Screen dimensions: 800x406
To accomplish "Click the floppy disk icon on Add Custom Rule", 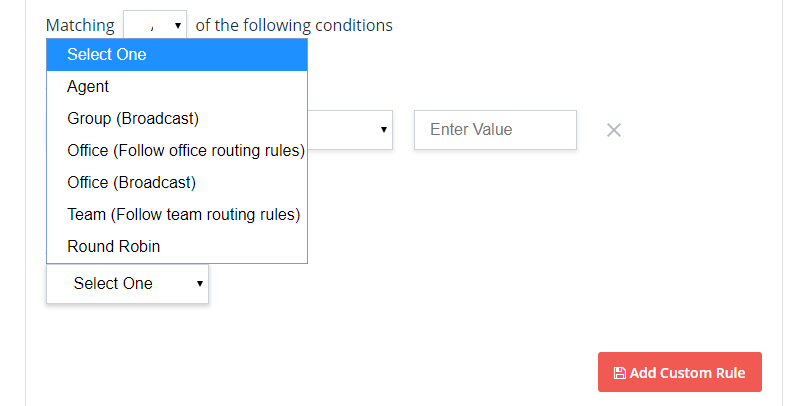I will [619, 373].
